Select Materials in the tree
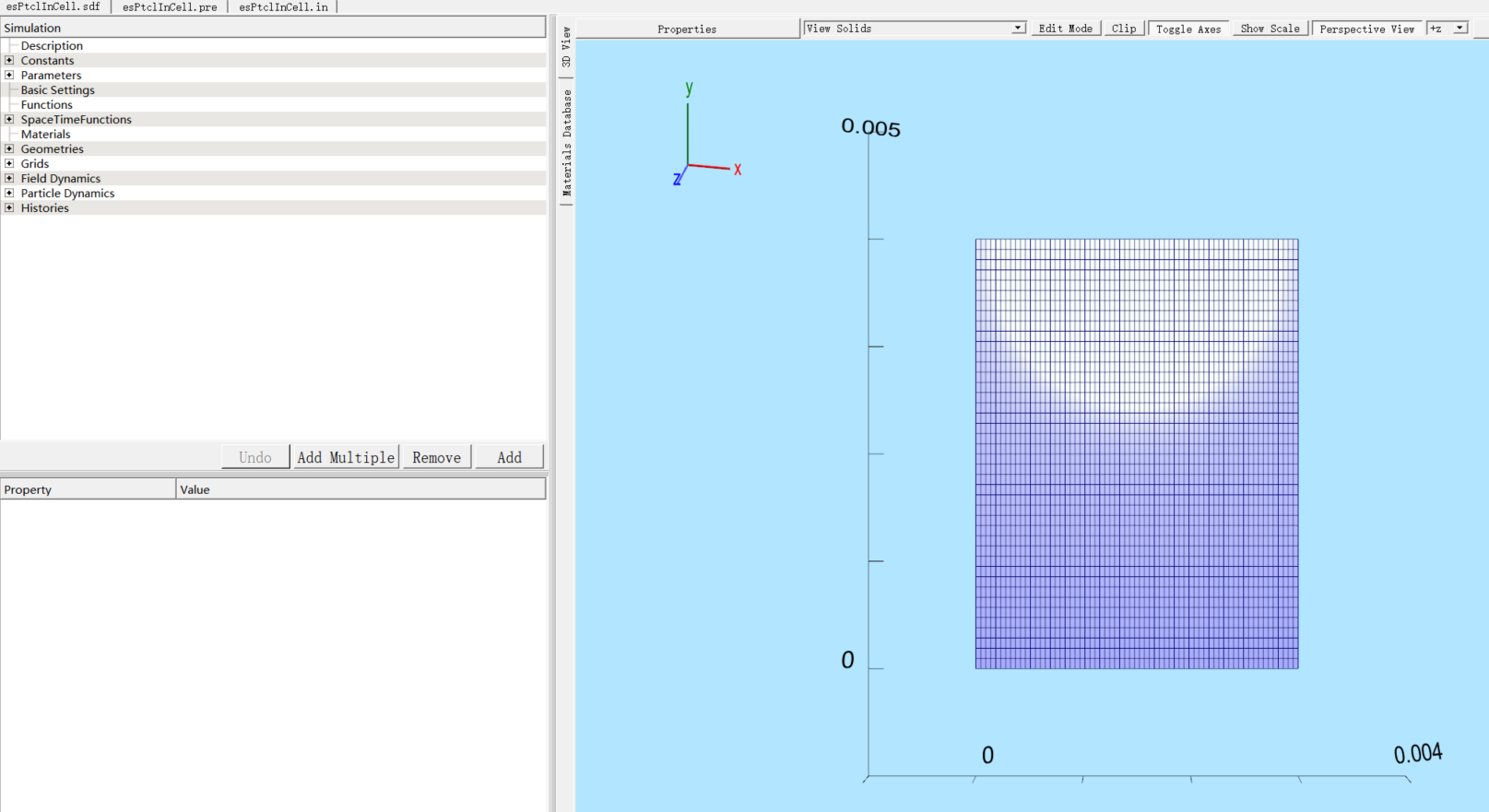The image size is (1489, 812). (45, 134)
